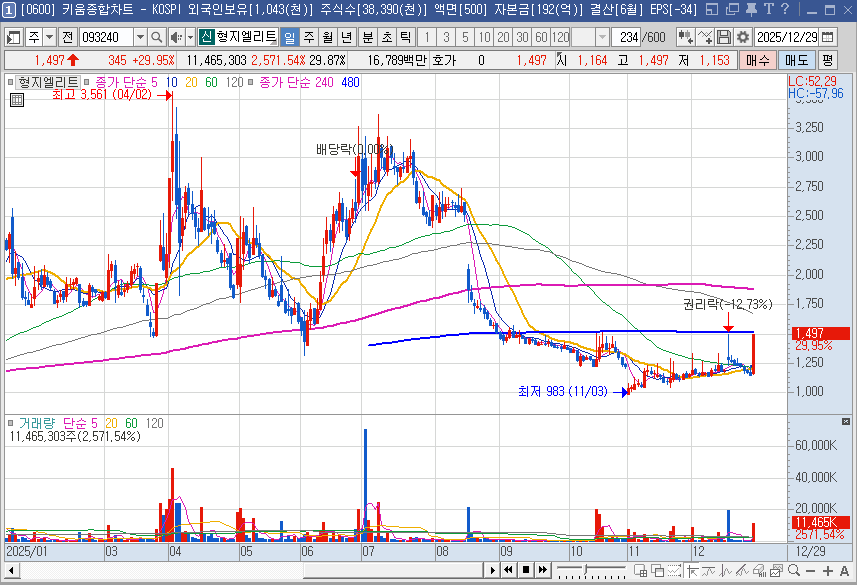Screen dimensions: 857x585
Task: Click the T font icon in title bar
Action: point(768,9)
